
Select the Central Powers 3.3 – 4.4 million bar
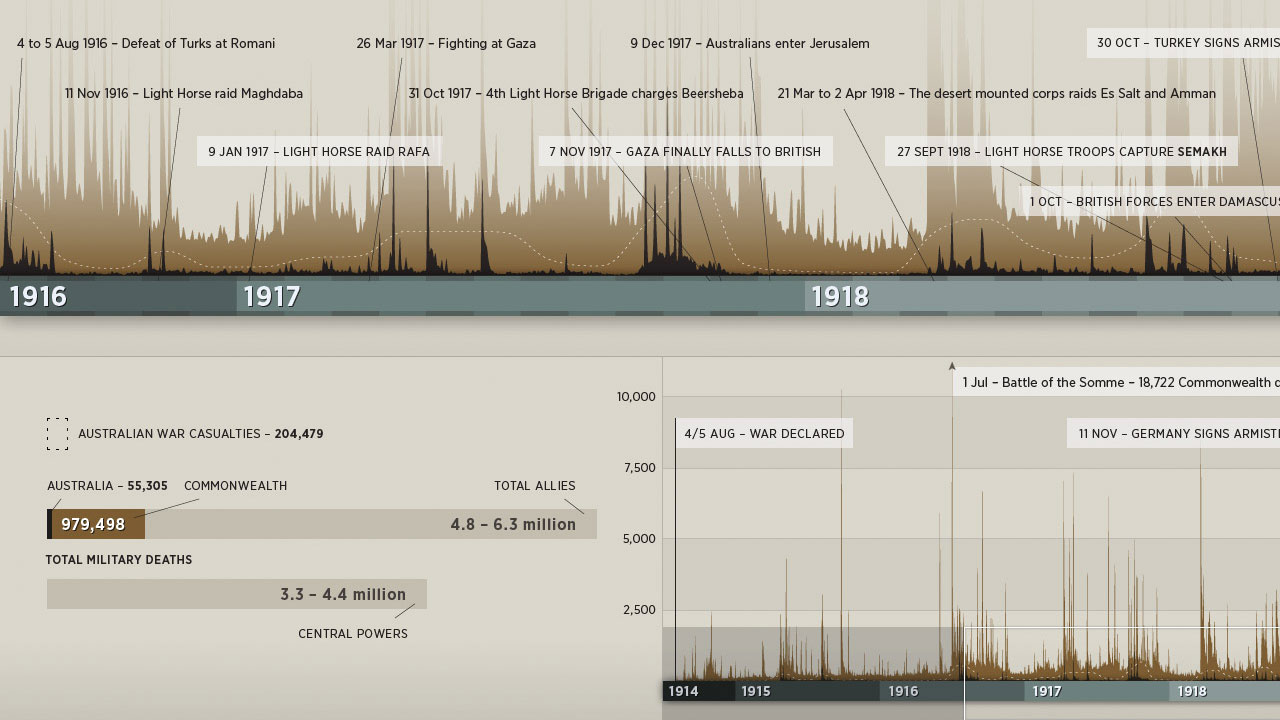click(x=237, y=594)
